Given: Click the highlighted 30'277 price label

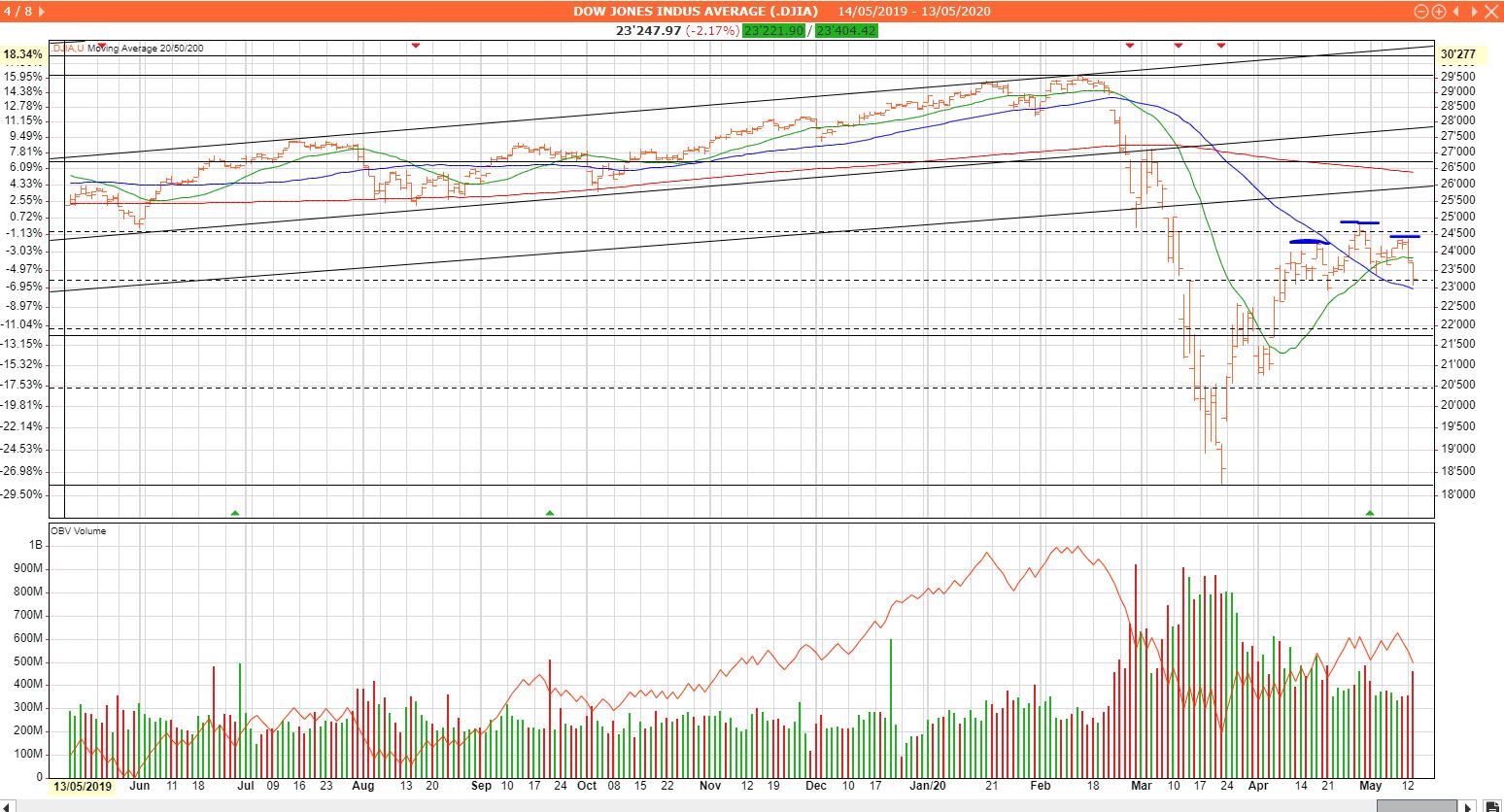Looking at the screenshot, I should (1459, 54).
